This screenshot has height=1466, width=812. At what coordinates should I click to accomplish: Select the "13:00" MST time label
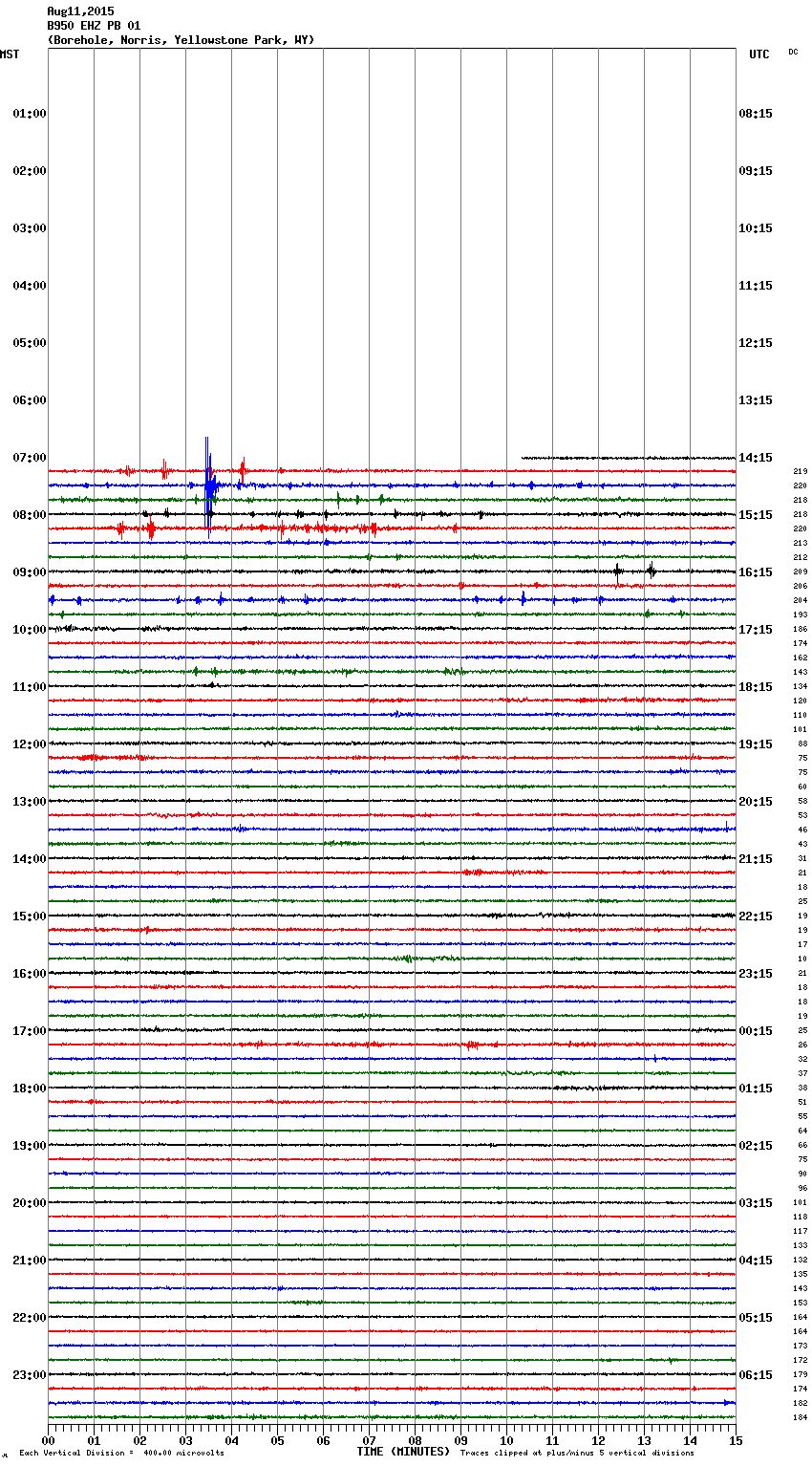tap(30, 802)
